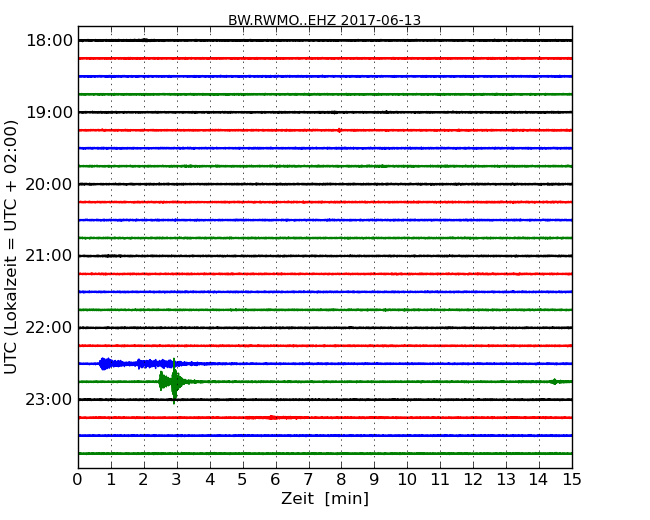Screen dimensions: 650x520
Task: Click the 4 tick on the minute axis
Action: (210, 479)
